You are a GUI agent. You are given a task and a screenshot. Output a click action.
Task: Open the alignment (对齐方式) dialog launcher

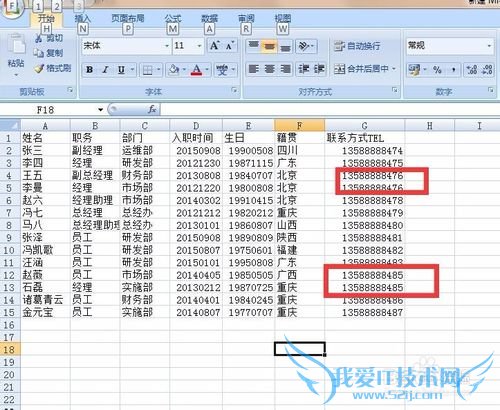395,90
